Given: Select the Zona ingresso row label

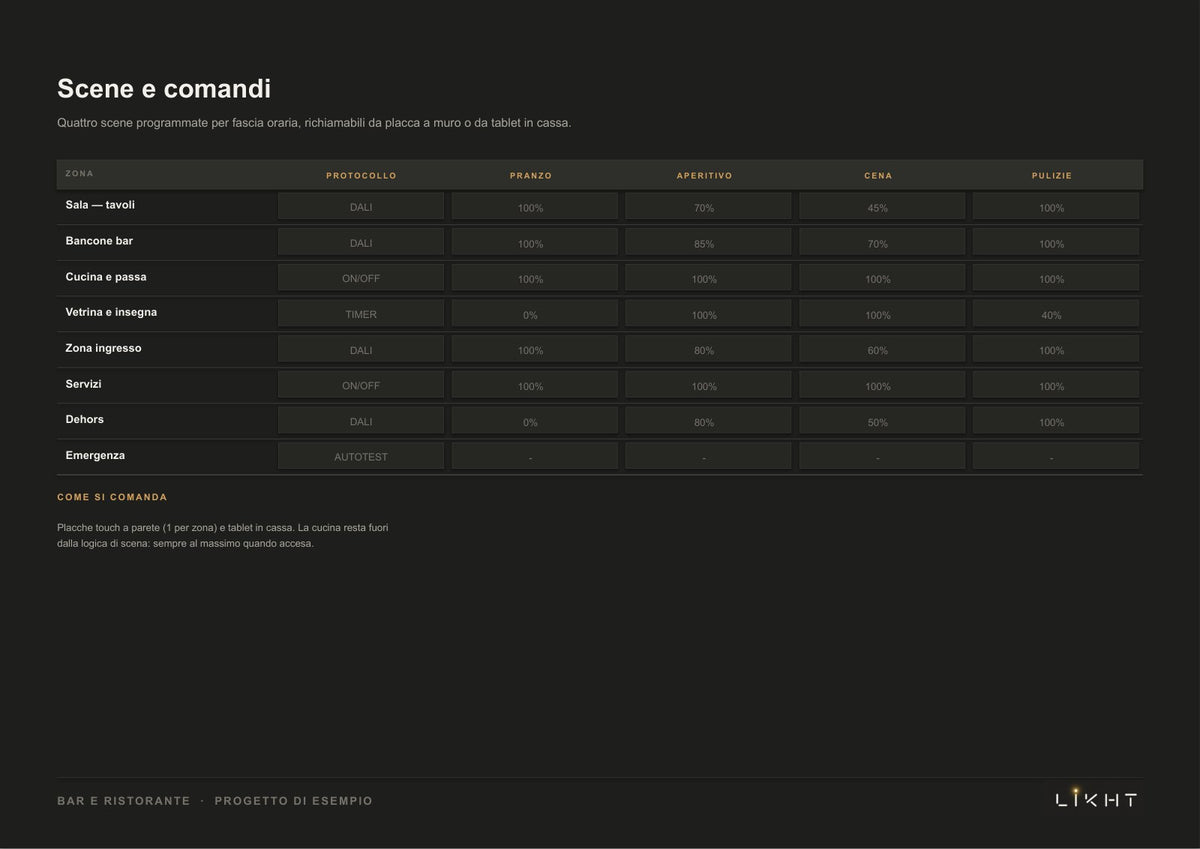Looking at the screenshot, I should (x=103, y=348).
